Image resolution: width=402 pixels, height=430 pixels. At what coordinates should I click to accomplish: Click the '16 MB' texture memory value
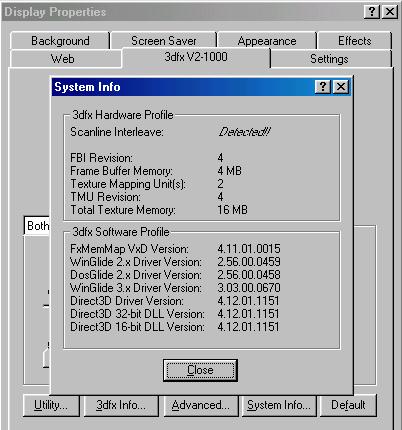232,210
